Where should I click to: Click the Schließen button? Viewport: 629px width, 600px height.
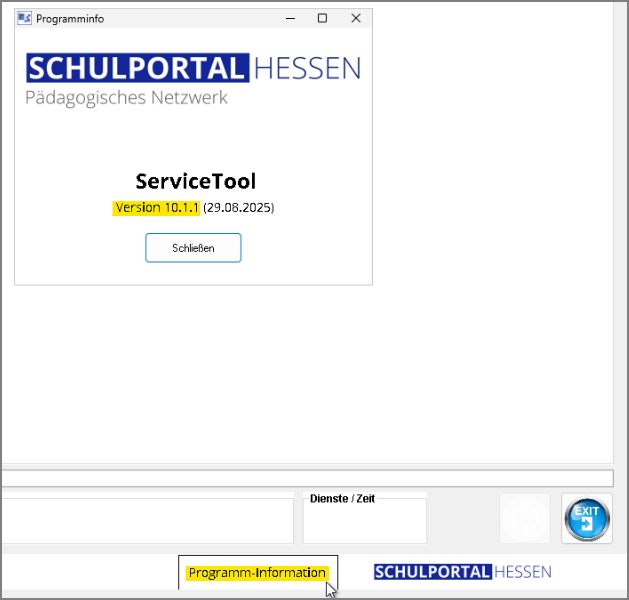[x=193, y=248]
